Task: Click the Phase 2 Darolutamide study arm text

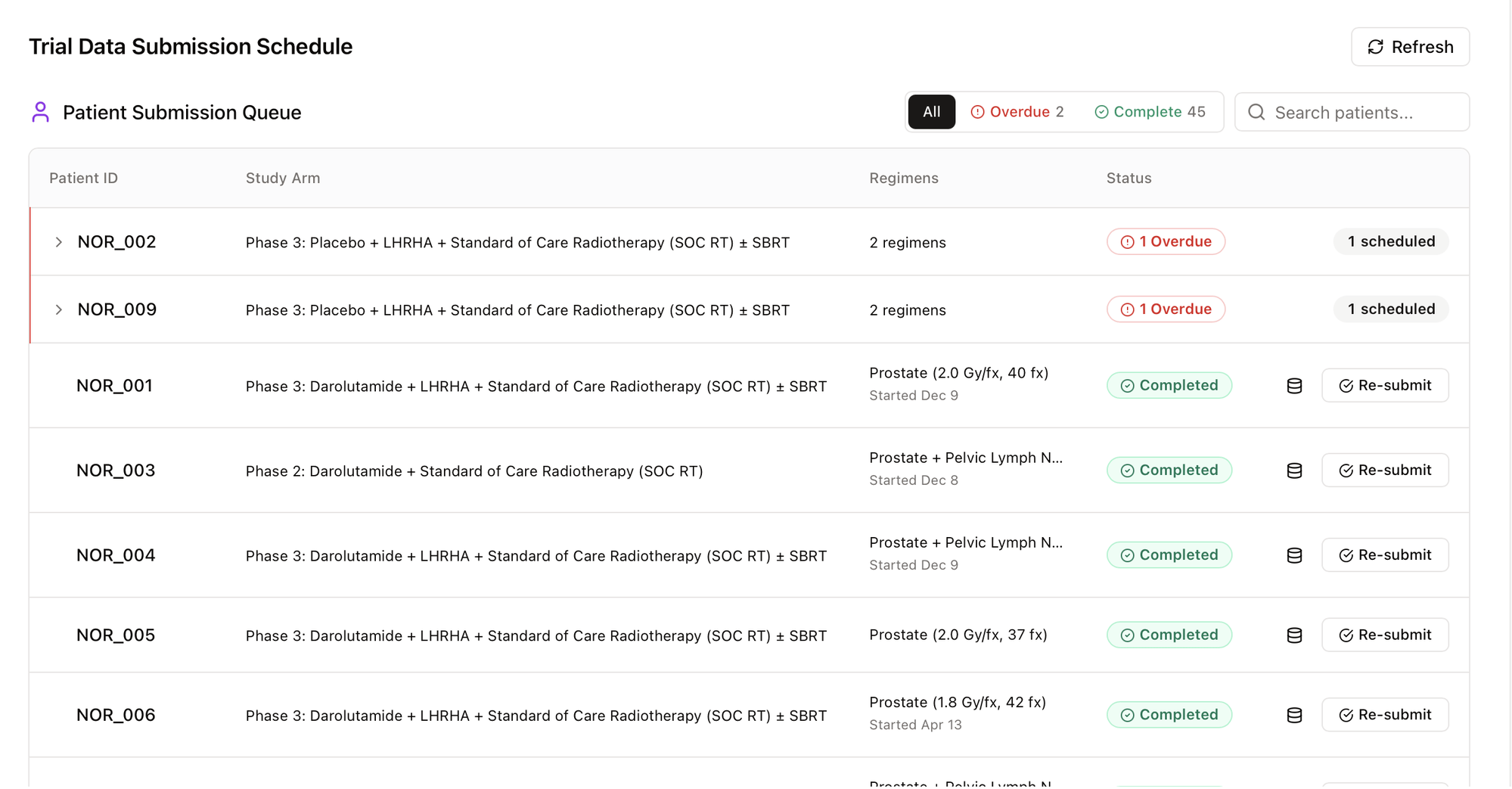Action: [x=474, y=471]
